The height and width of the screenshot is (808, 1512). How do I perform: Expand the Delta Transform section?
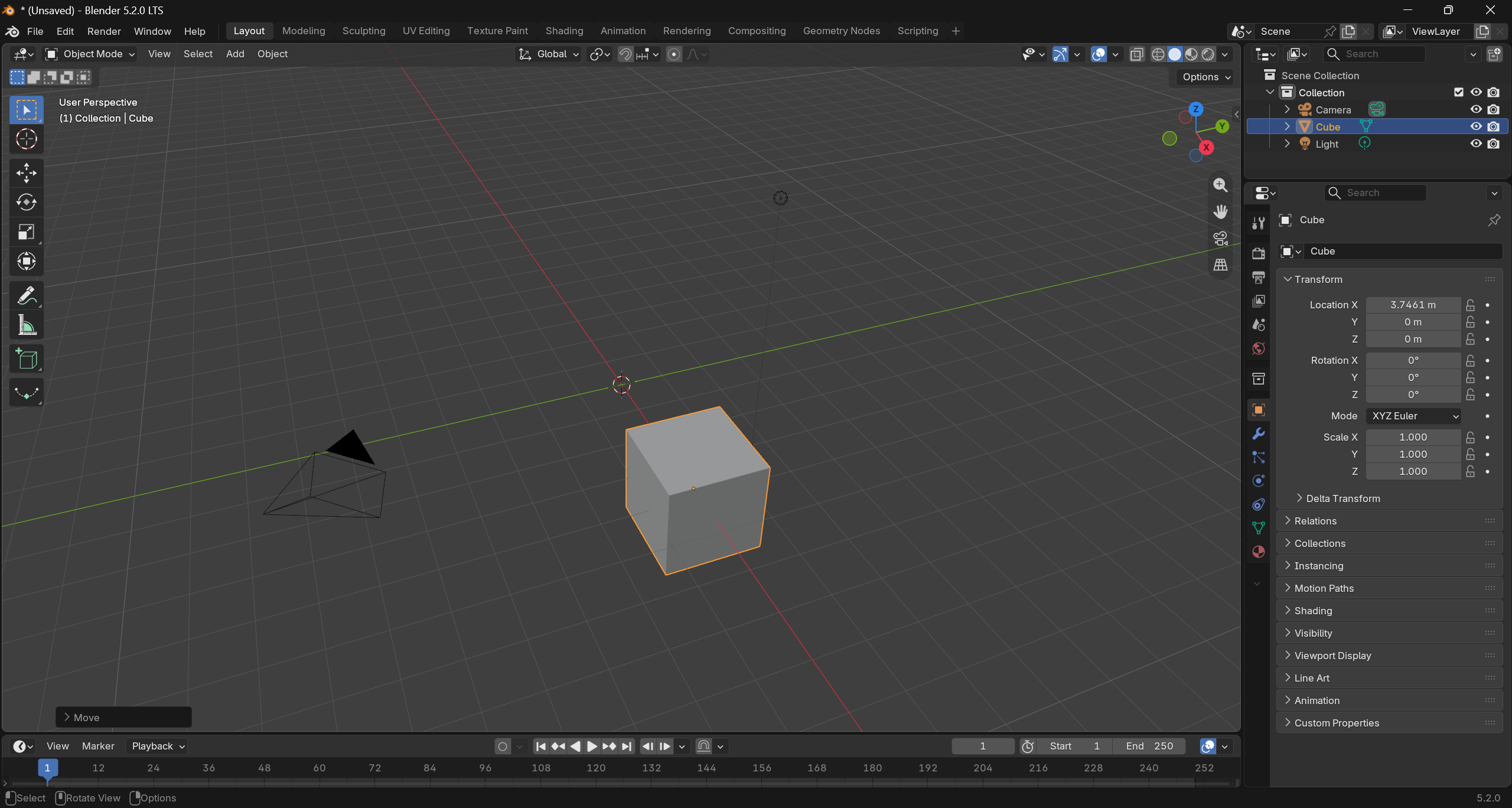tap(1343, 499)
